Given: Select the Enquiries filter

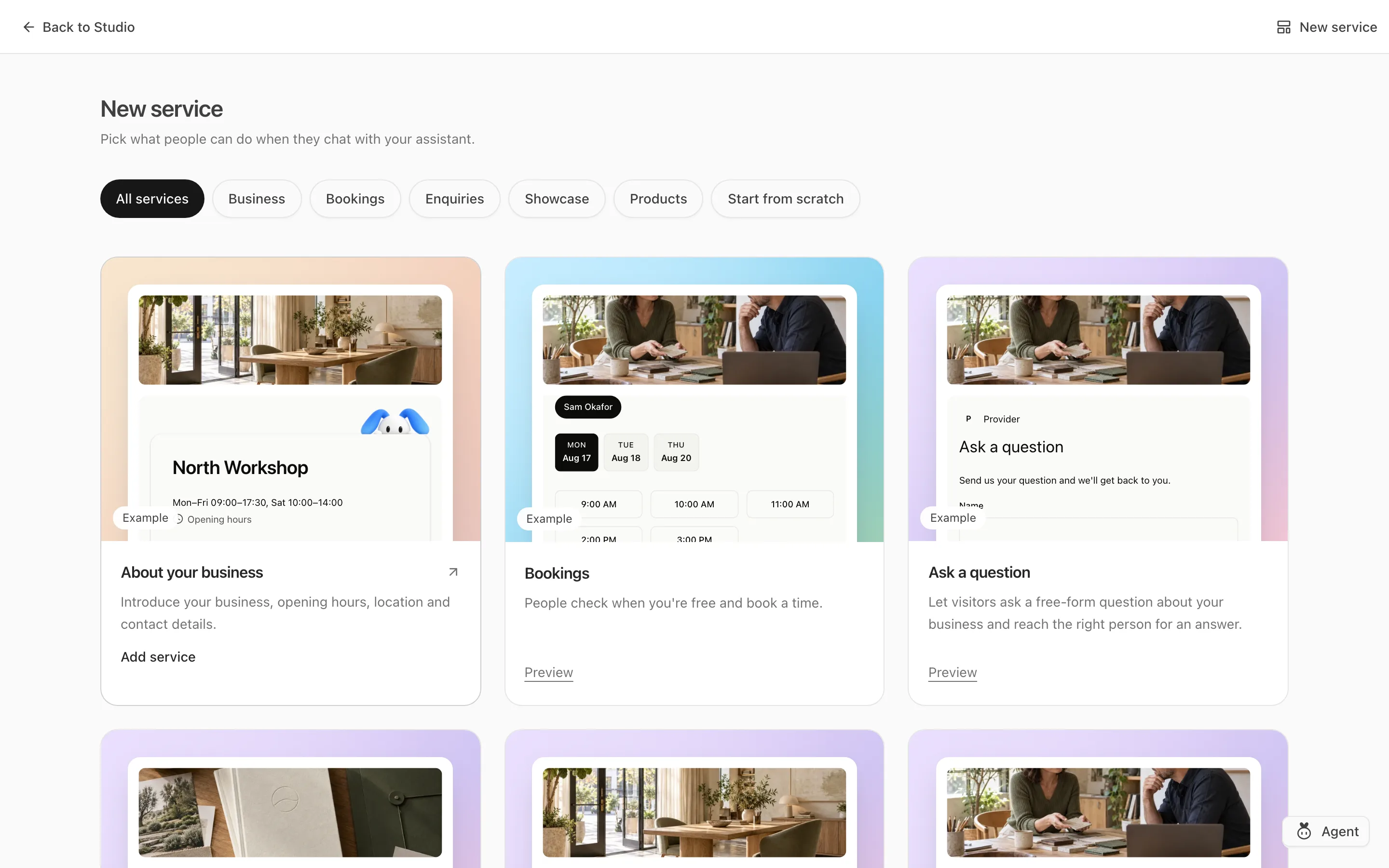Looking at the screenshot, I should [454, 199].
